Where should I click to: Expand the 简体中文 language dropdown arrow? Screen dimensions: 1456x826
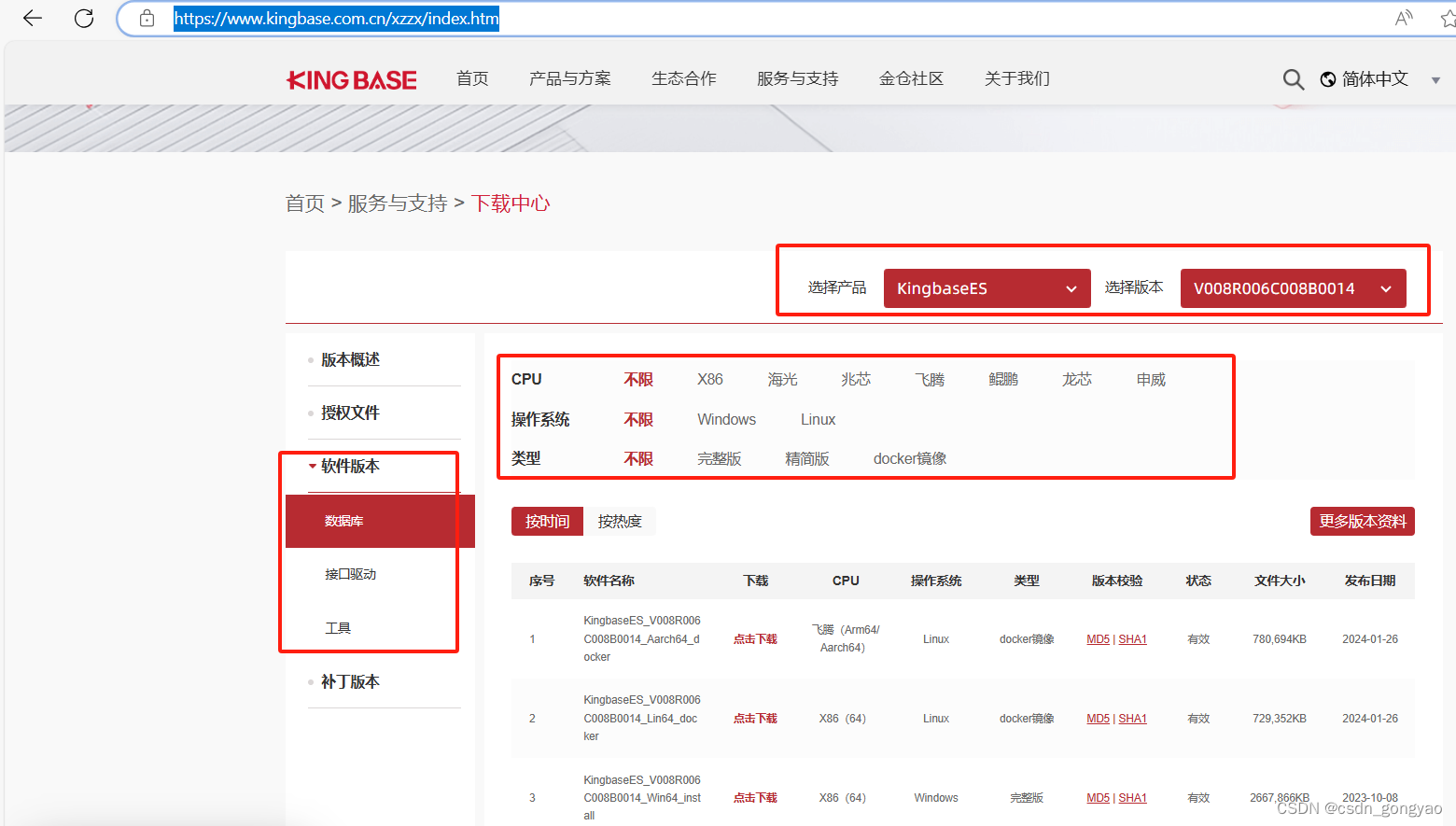(x=1435, y=80)
